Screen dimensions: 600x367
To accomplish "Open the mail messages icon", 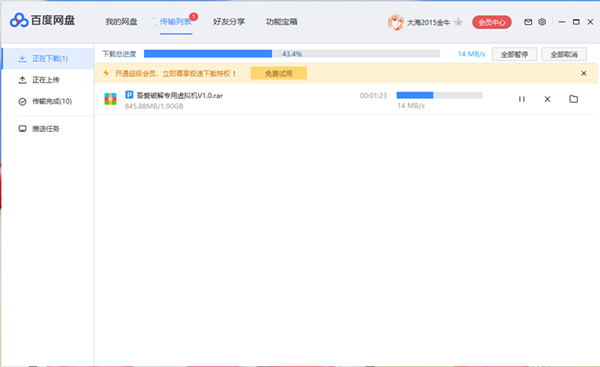I will click(528, 22).
